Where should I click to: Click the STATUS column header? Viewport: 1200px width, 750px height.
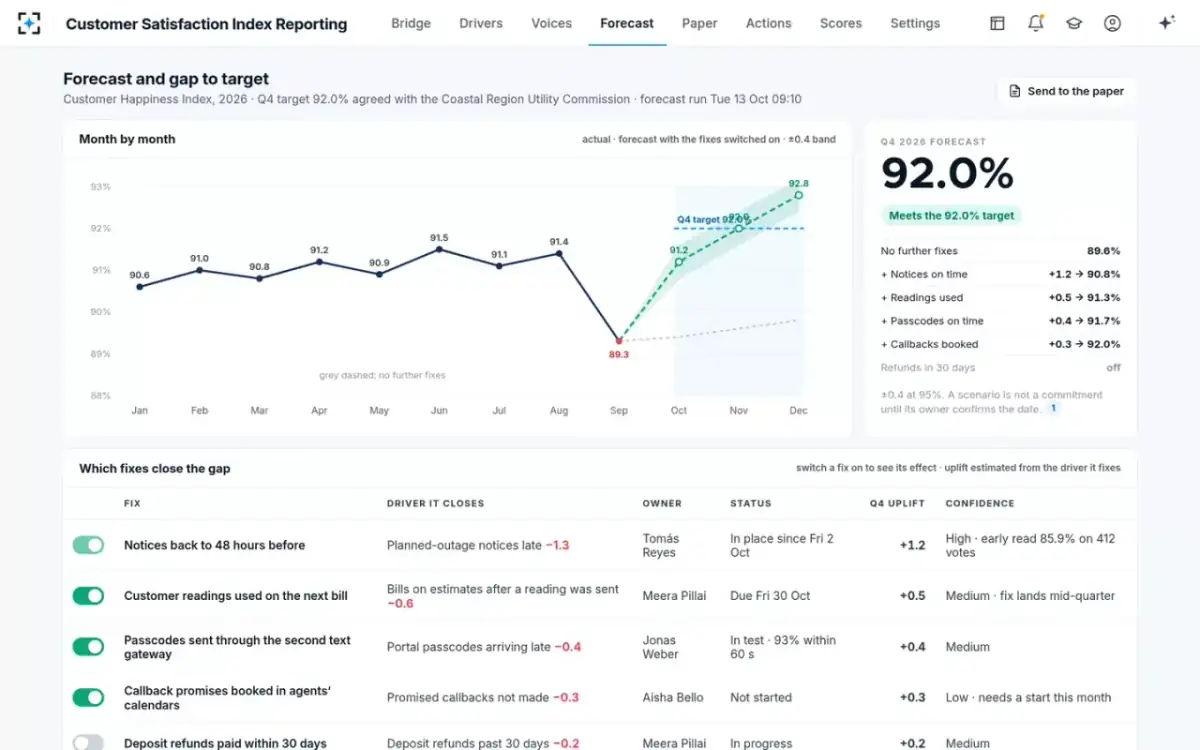coord(751,504)
